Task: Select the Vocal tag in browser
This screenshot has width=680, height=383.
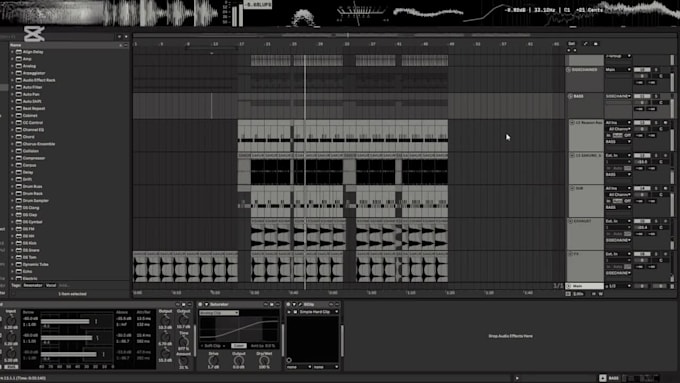Action: point(51,286)
